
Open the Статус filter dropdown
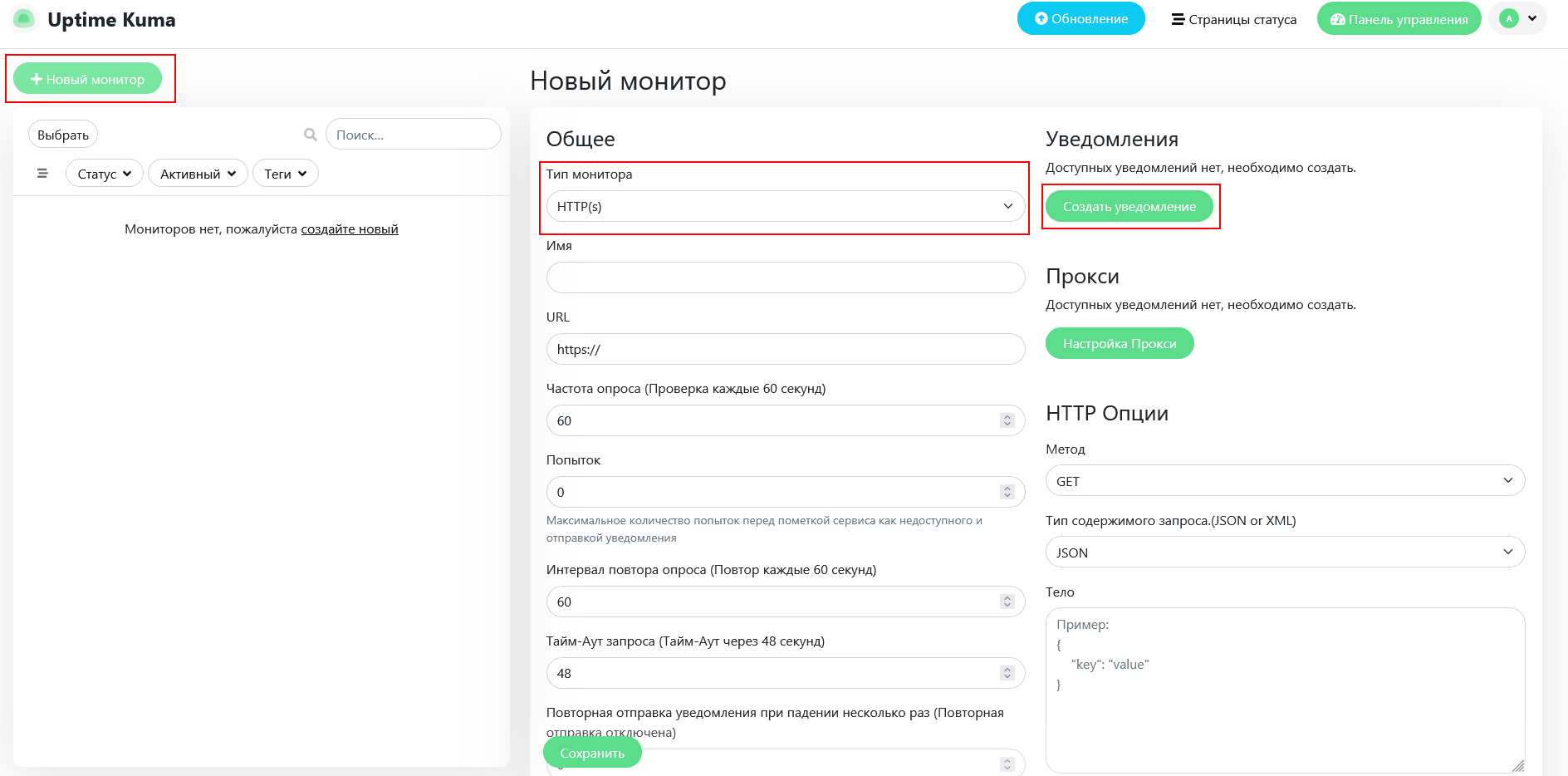pyautogui.click(x=105, y=174)
